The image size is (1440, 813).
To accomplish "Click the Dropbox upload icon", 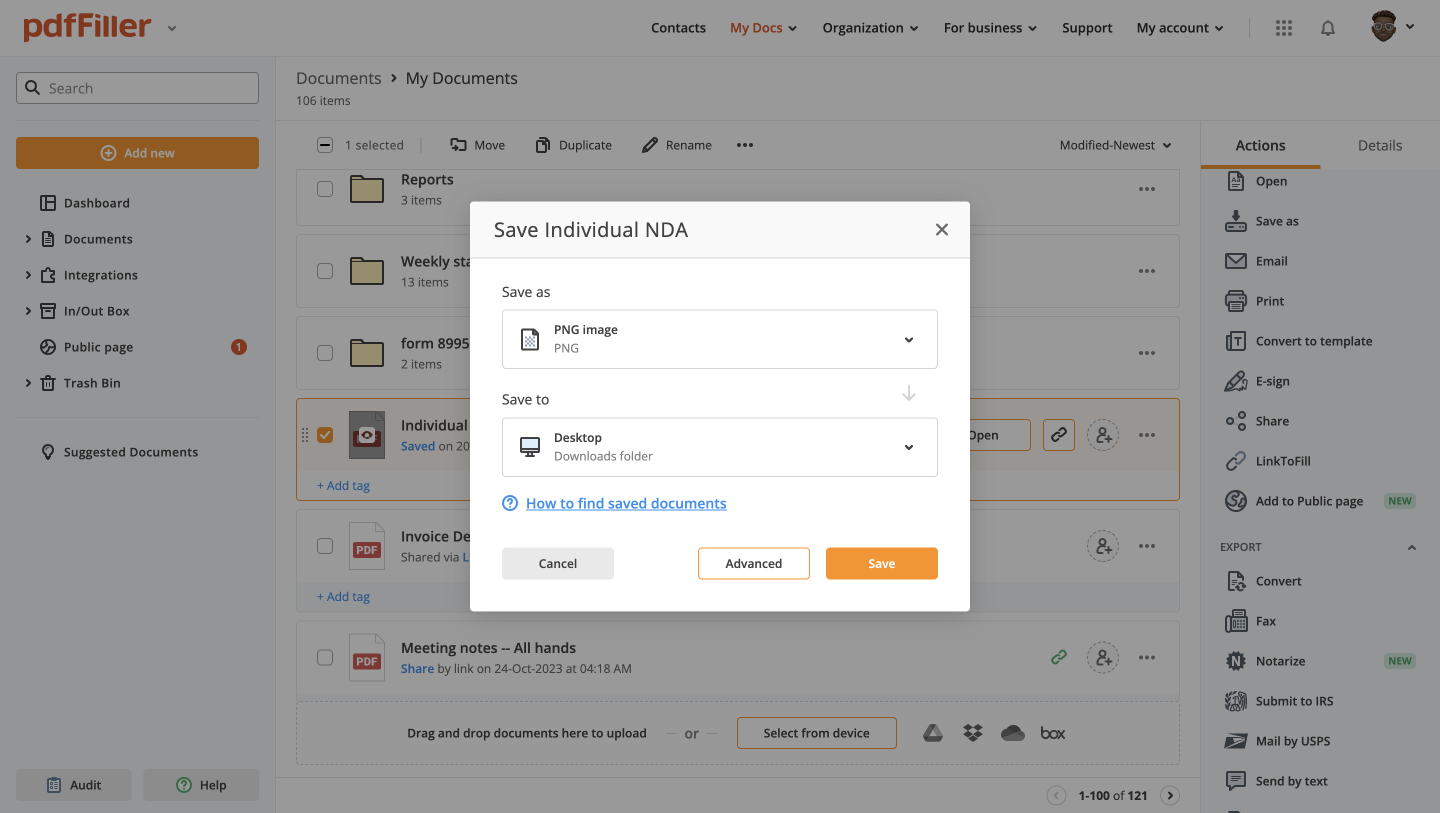I will tap(973, 733).
